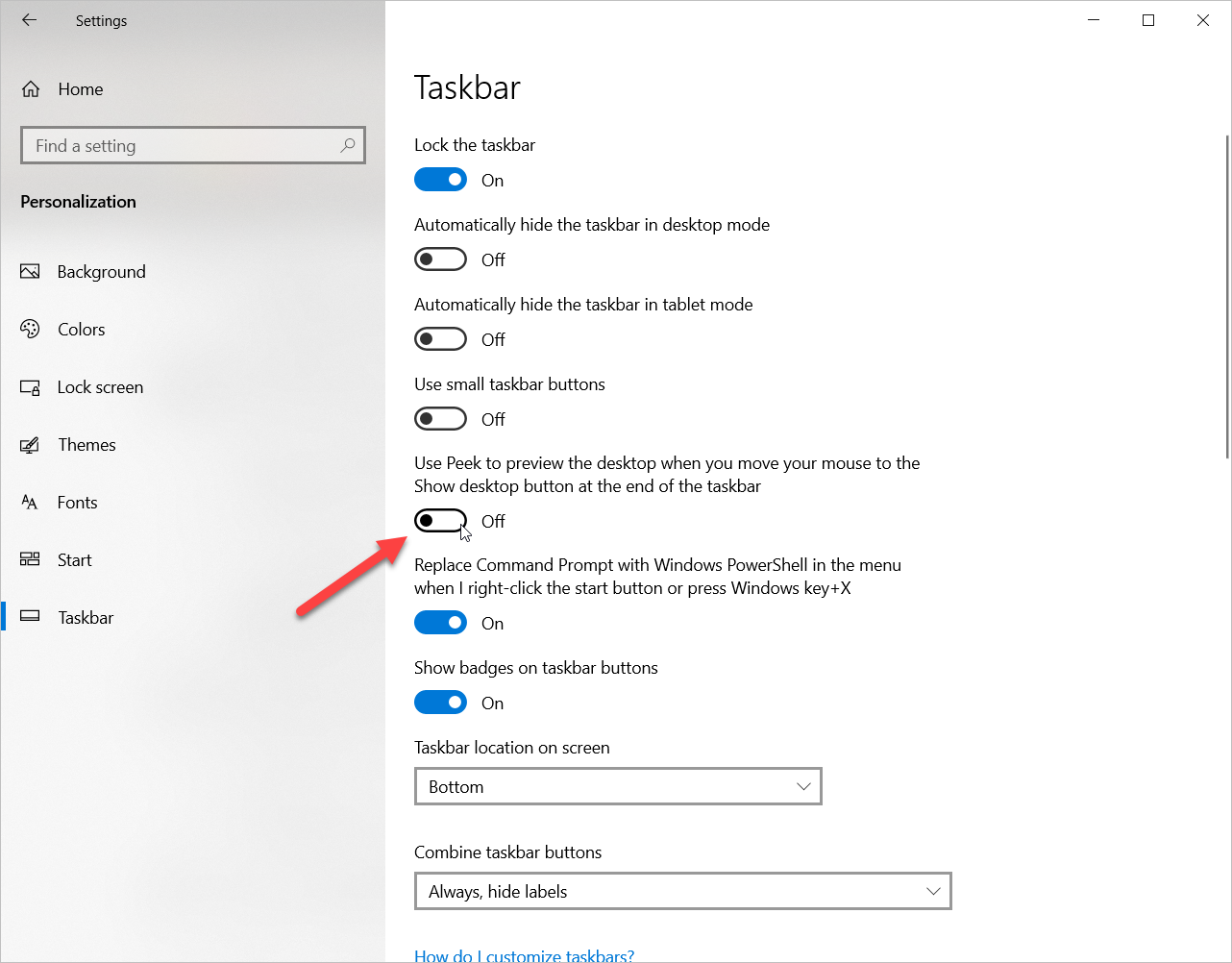Open the Fonts icon in the sidebar
The height and width of the screenshot is (963, 1232).
(31, 503)
